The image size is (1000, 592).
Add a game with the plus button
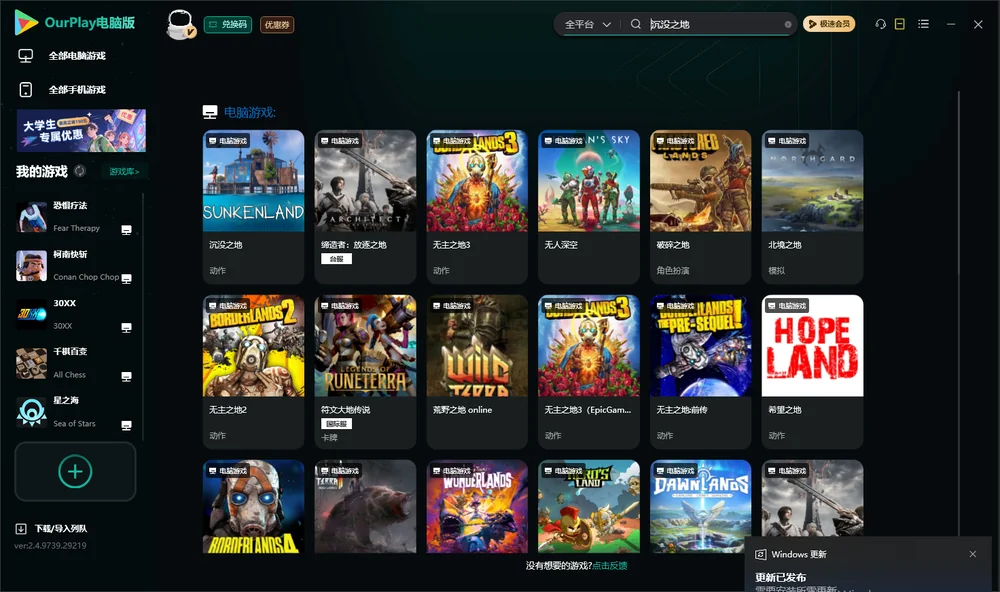click(75, 471)
